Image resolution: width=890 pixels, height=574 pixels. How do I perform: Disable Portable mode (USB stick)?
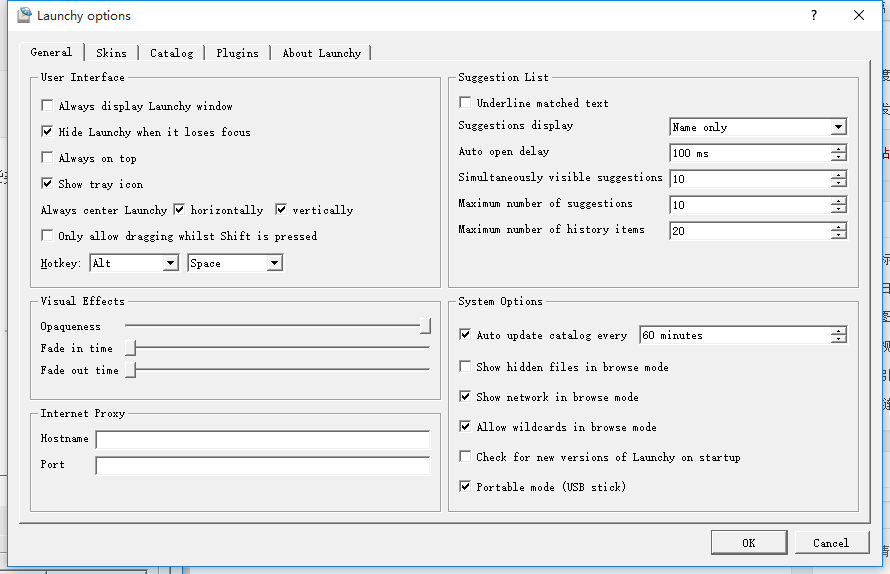point(465,487)
